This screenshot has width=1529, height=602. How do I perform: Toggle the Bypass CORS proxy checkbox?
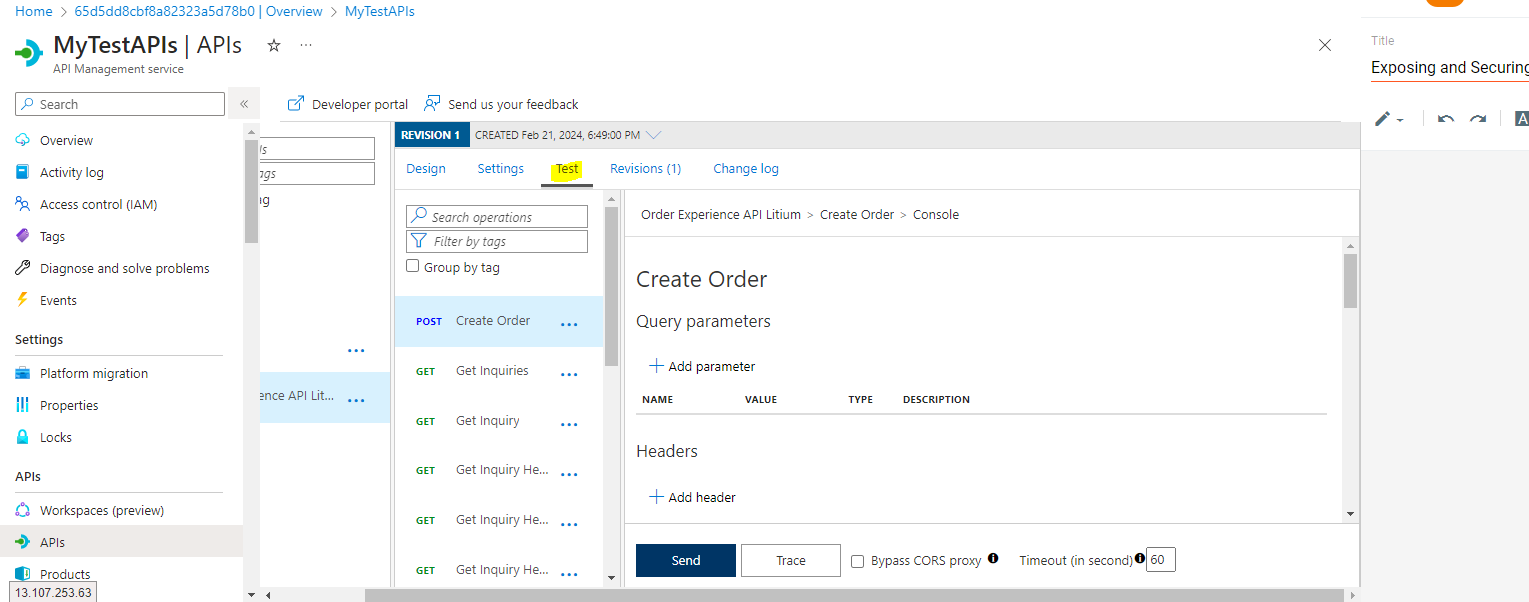(x=858, y=561)
